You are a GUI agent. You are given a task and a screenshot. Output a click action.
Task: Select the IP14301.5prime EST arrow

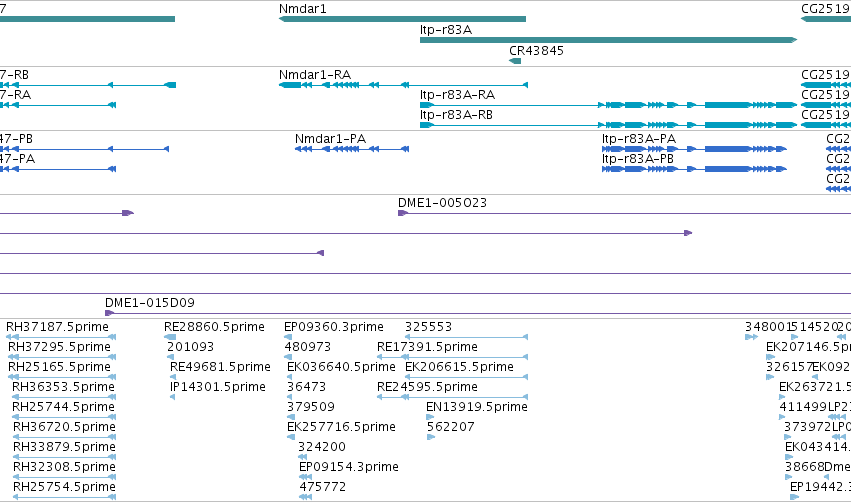tap(172, 397)
